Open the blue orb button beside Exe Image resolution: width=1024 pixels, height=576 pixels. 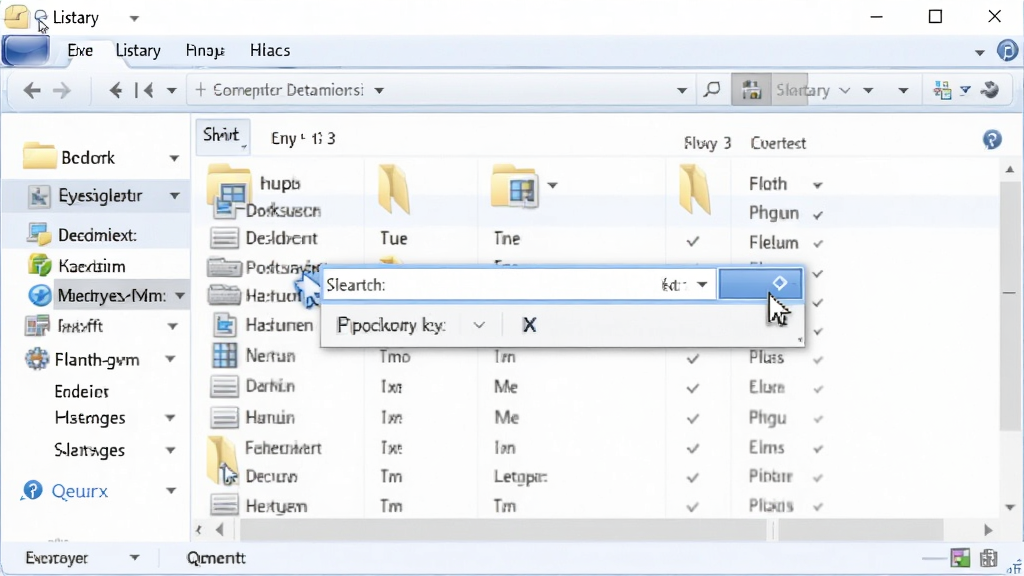coord(26,50)
